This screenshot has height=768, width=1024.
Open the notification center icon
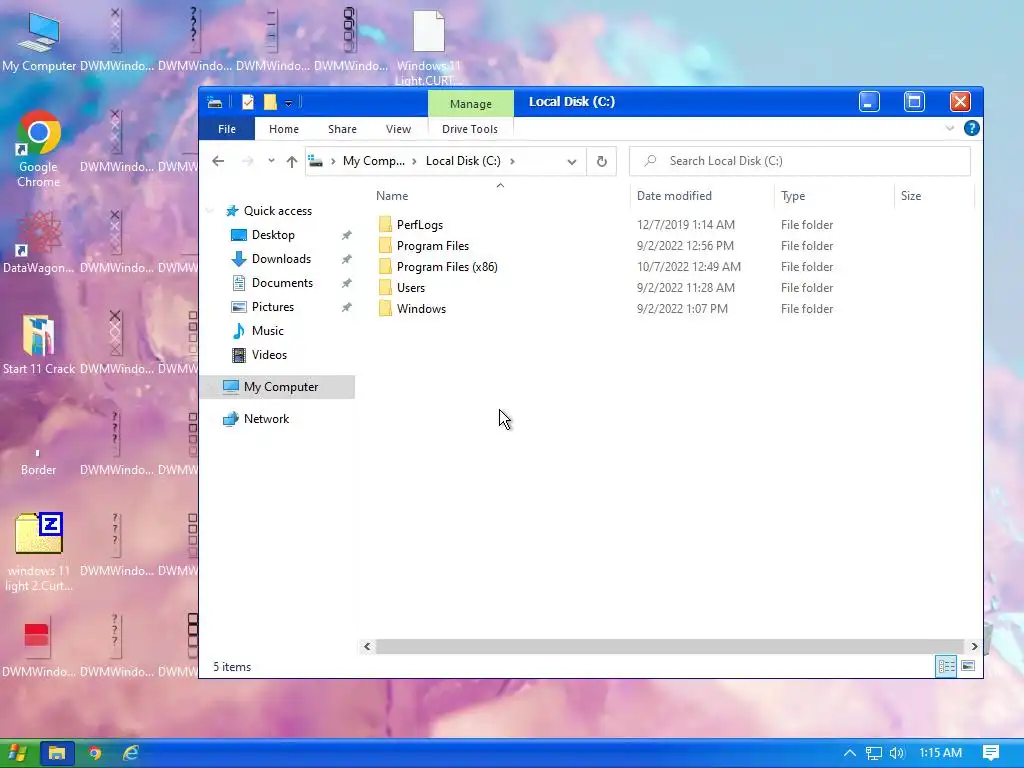click(x=991, y=753)
